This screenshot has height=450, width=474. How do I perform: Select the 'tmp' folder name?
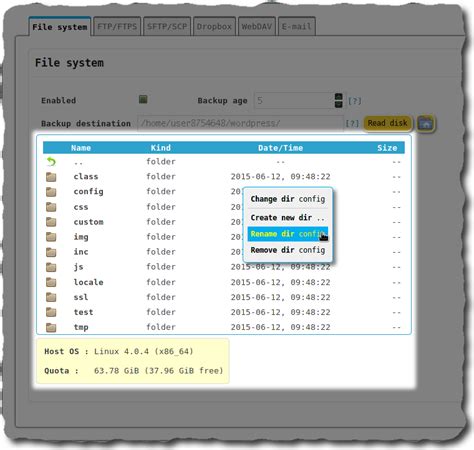(81, 327)
